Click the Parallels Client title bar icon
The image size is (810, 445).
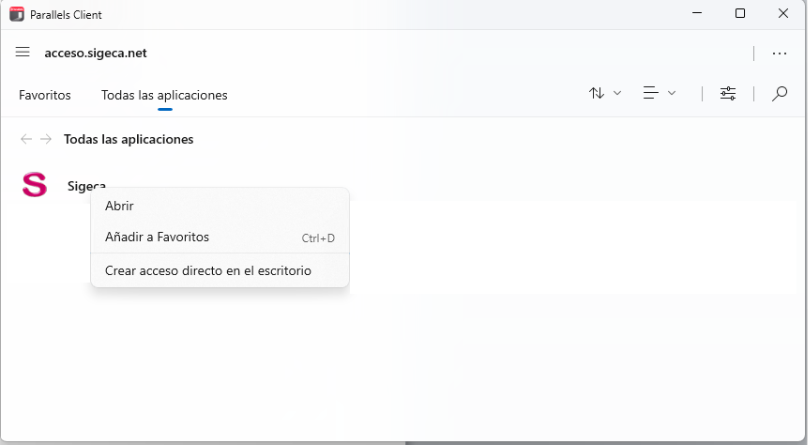coord(17,14)
